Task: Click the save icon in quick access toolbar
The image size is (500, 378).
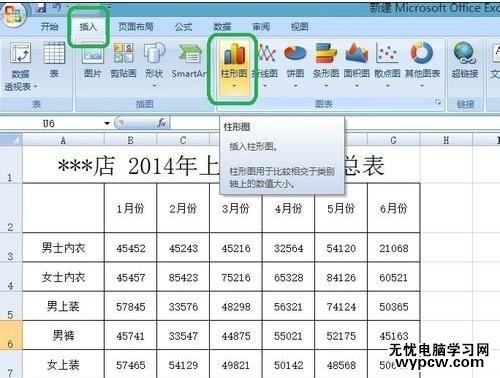Action: pos(41,7)
